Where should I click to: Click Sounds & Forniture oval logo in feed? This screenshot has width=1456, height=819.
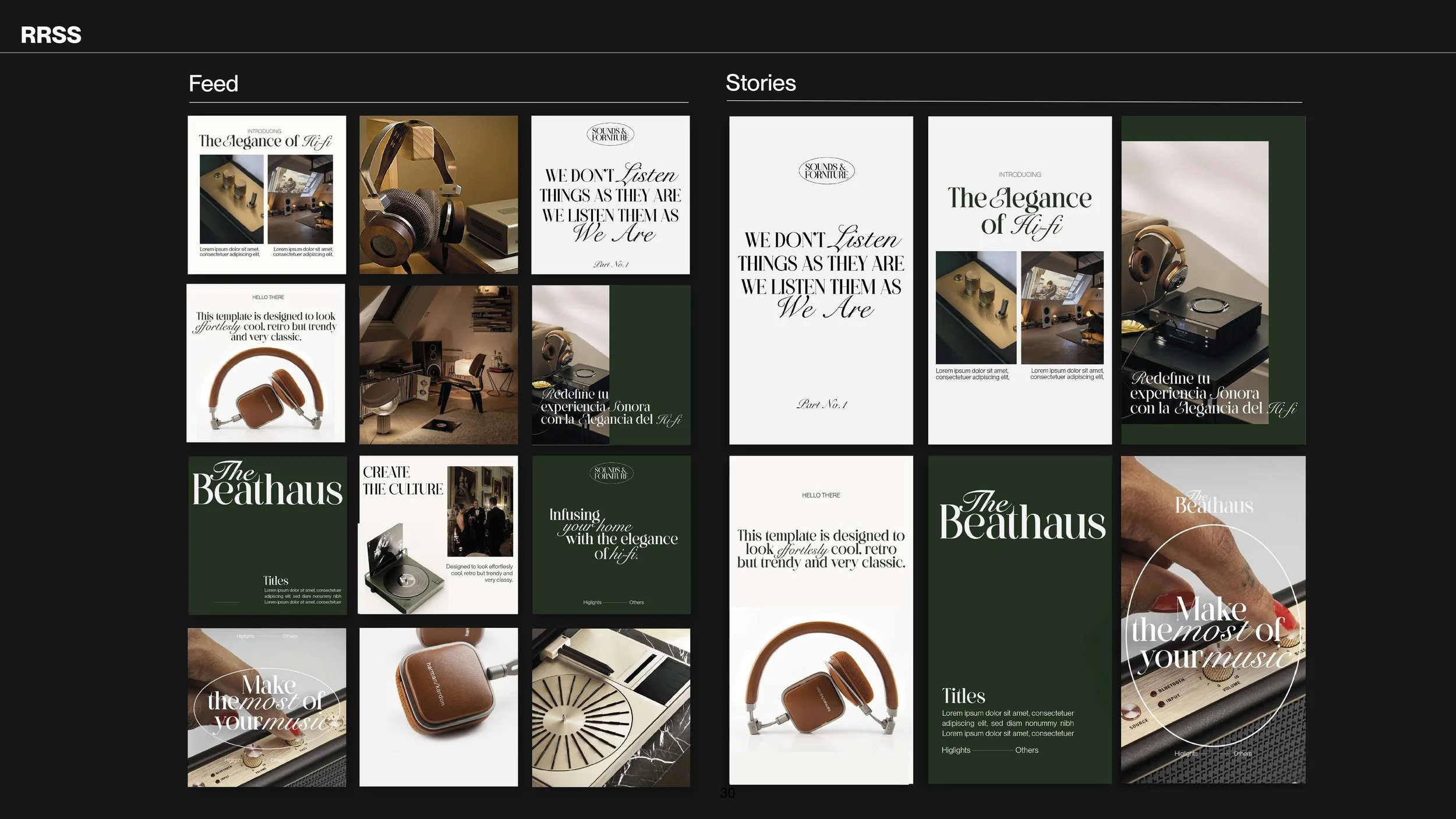[610, 135]
